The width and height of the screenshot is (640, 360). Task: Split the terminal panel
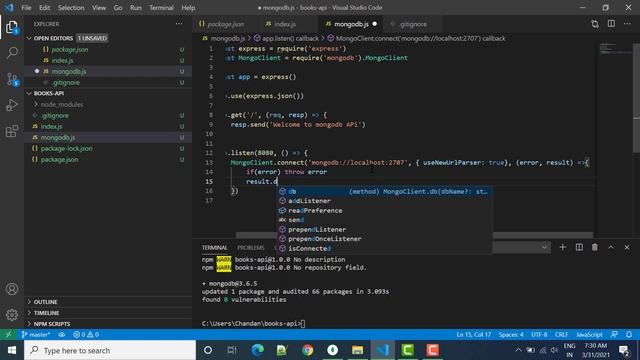579,247
